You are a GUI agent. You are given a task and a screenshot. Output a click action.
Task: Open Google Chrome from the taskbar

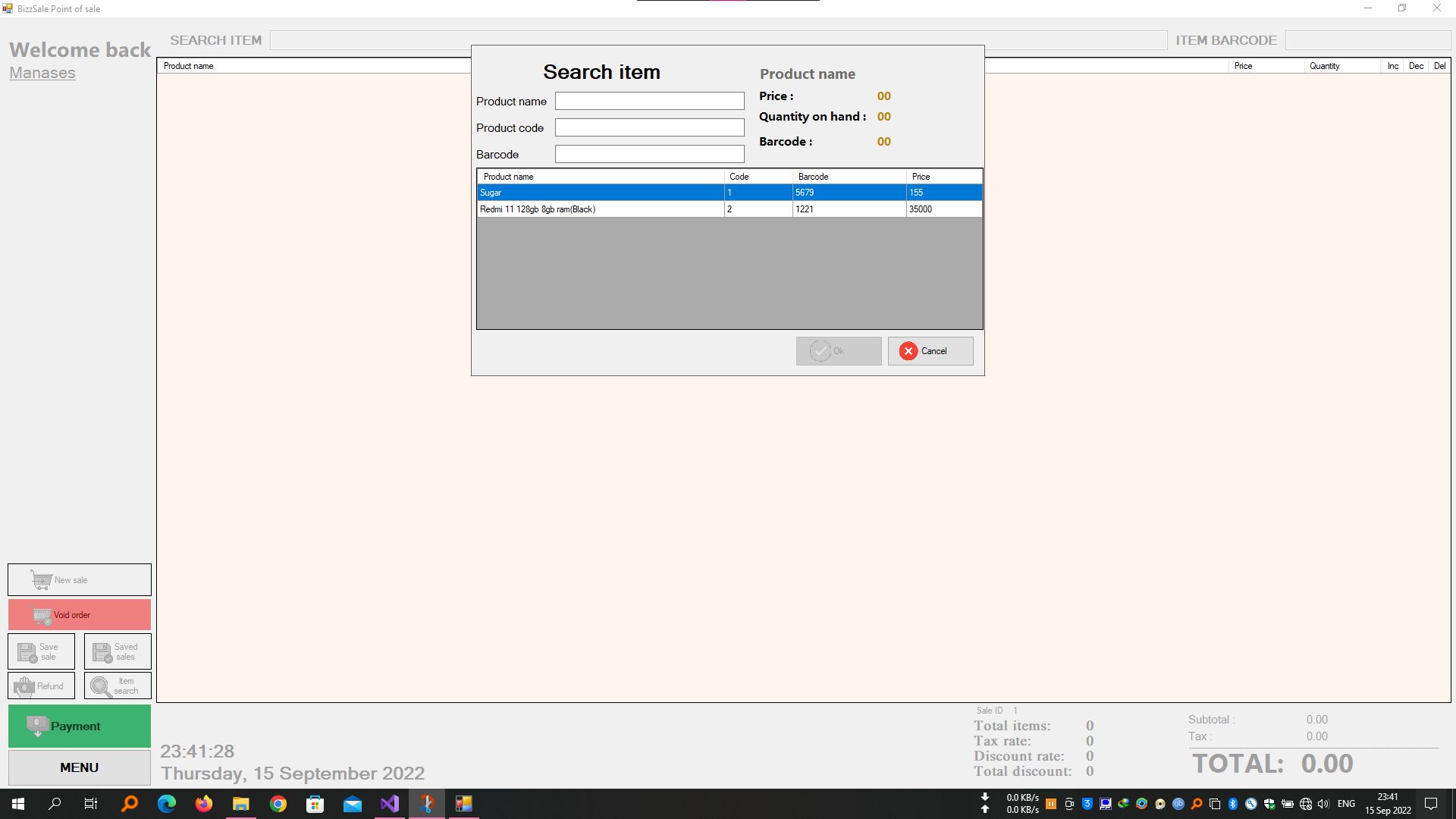click(x=278, y=804)
